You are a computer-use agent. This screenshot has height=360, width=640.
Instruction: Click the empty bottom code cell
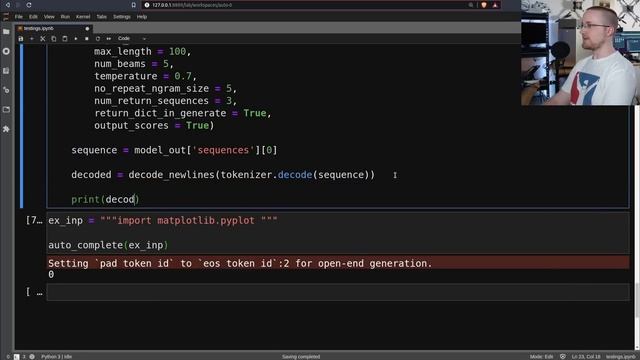338,292
